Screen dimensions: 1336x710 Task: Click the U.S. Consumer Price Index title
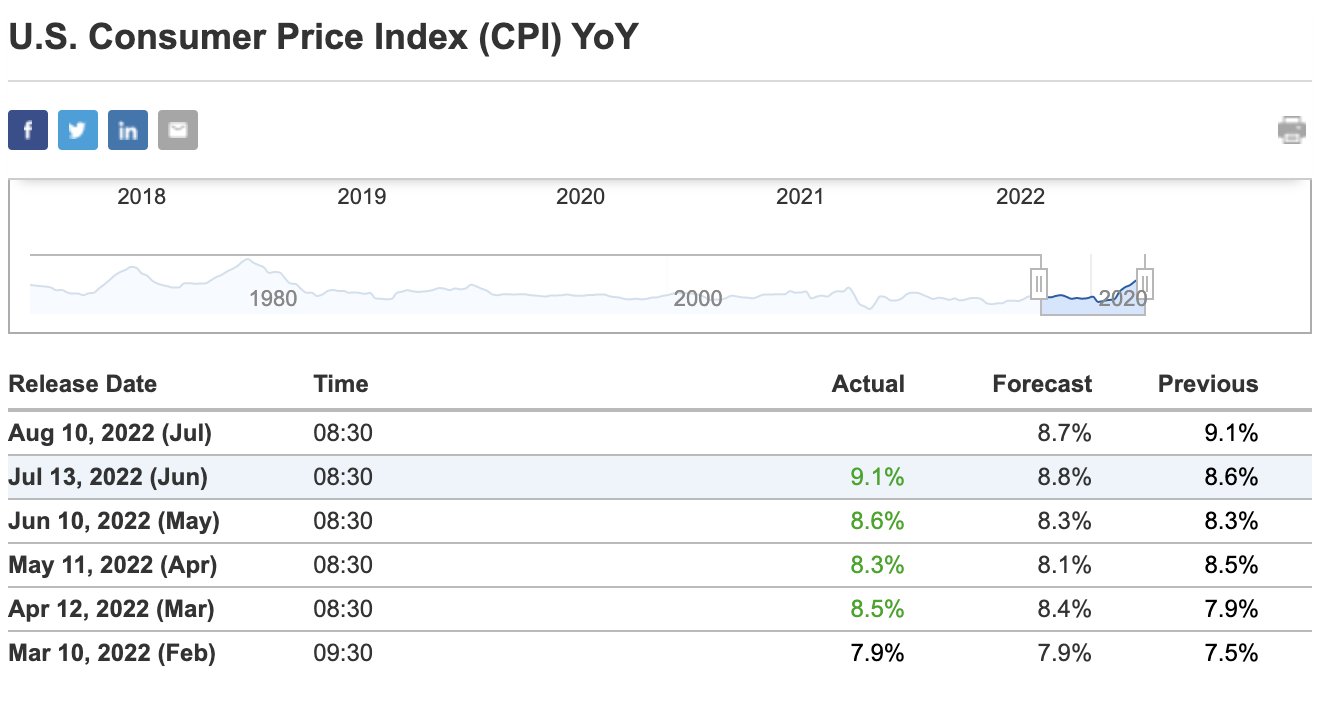click(x=323, y=37)
